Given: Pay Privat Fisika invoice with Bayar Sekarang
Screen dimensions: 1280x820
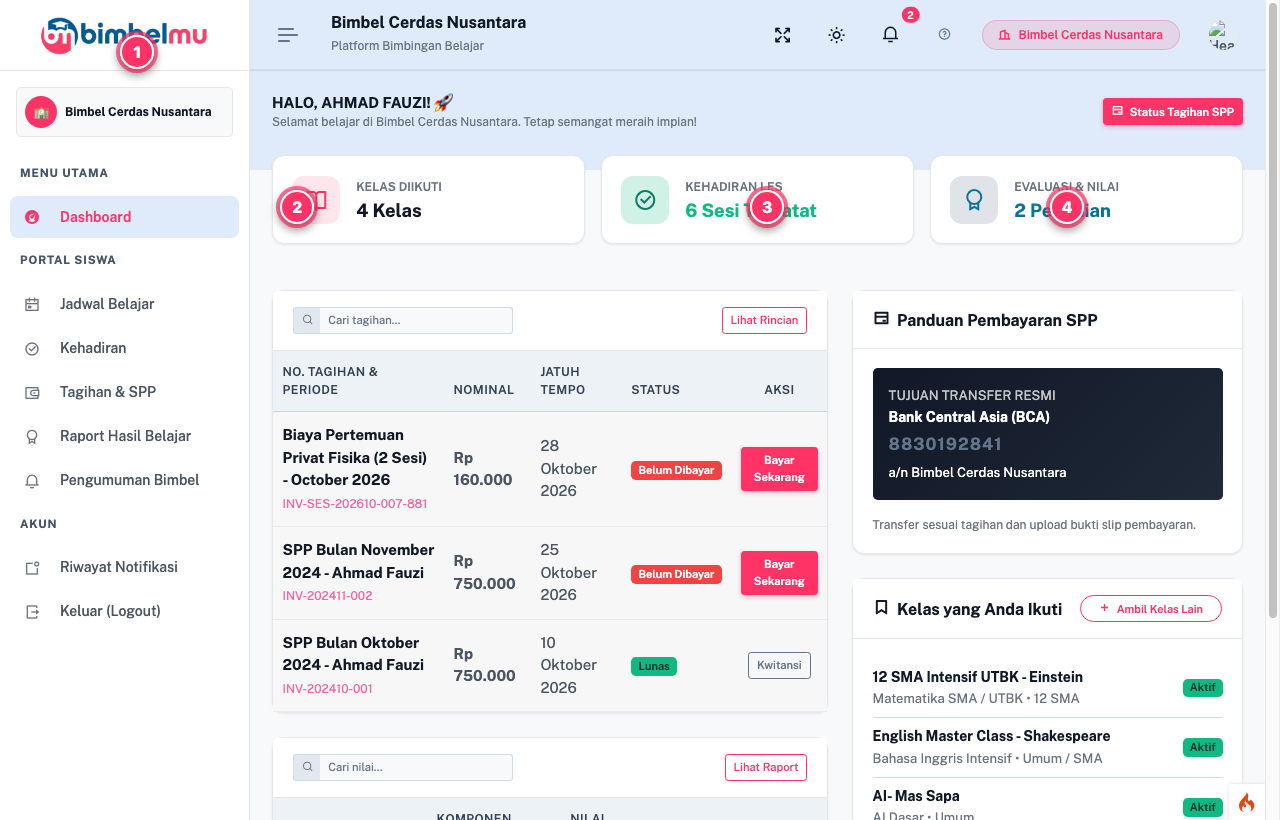Looking at the screenshot, I should point(779,469).
